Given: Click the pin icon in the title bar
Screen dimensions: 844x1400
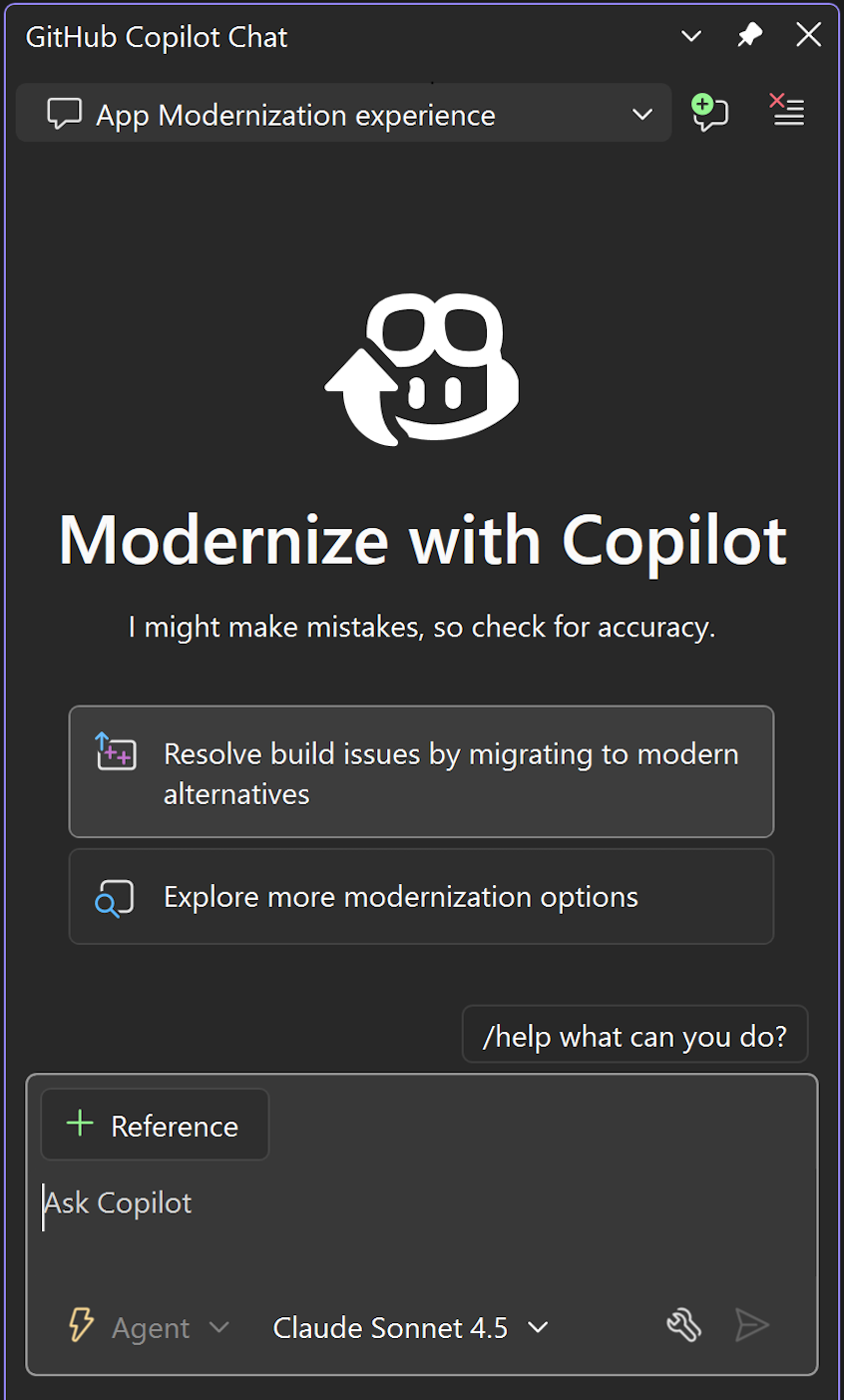Looking at the screenshot, I should click(x=749, y=35).
